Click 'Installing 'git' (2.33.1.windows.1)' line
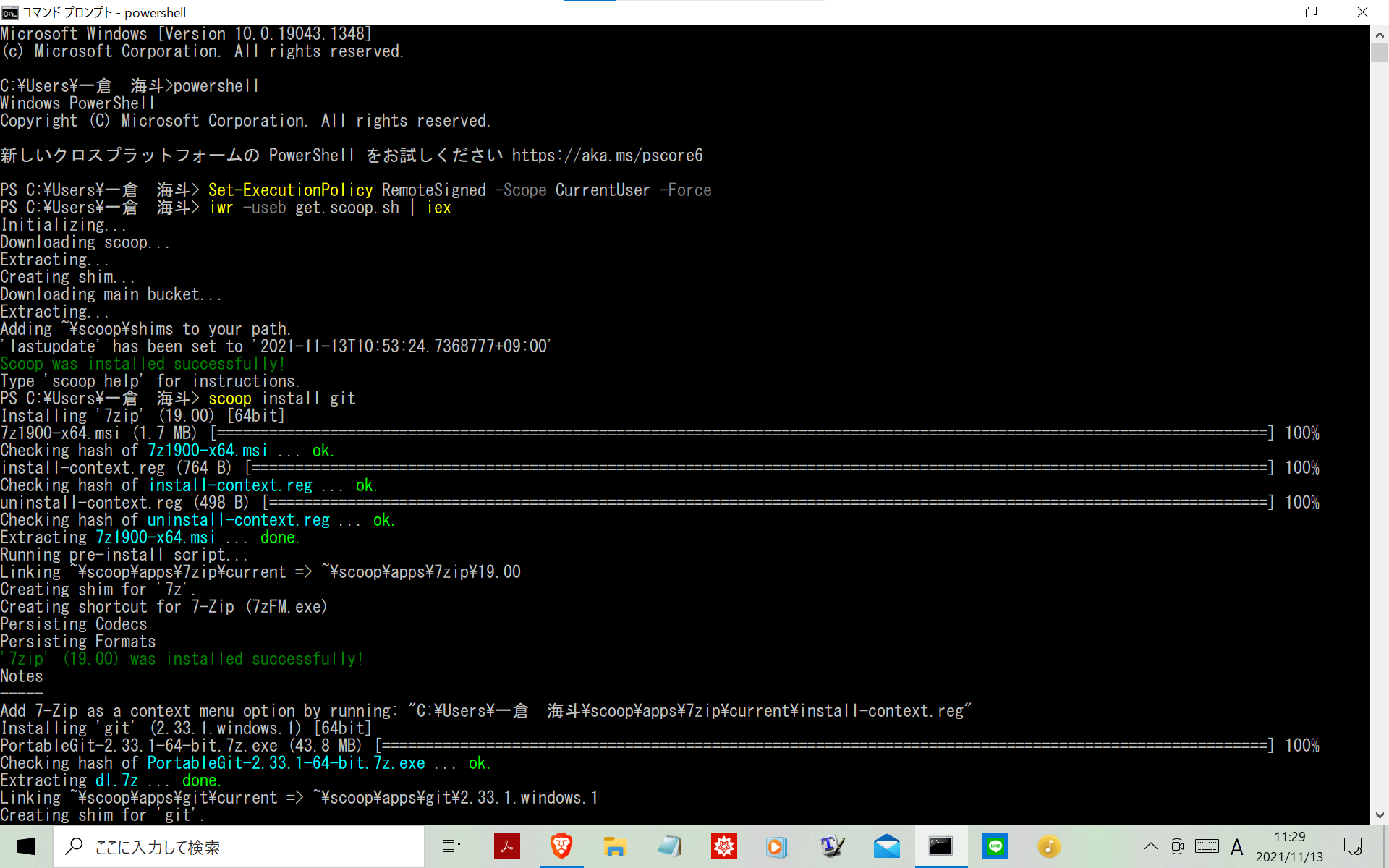1389x868 pixels. pos(186,728)
